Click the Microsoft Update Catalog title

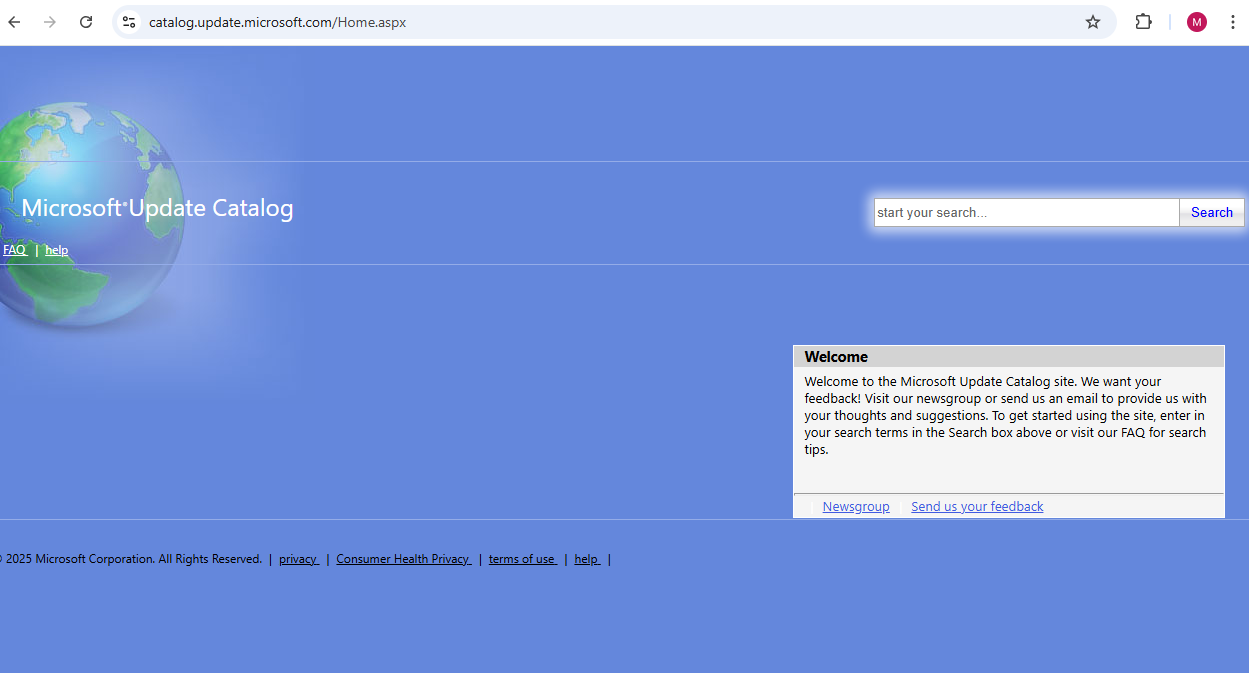(x=157, y=208)
